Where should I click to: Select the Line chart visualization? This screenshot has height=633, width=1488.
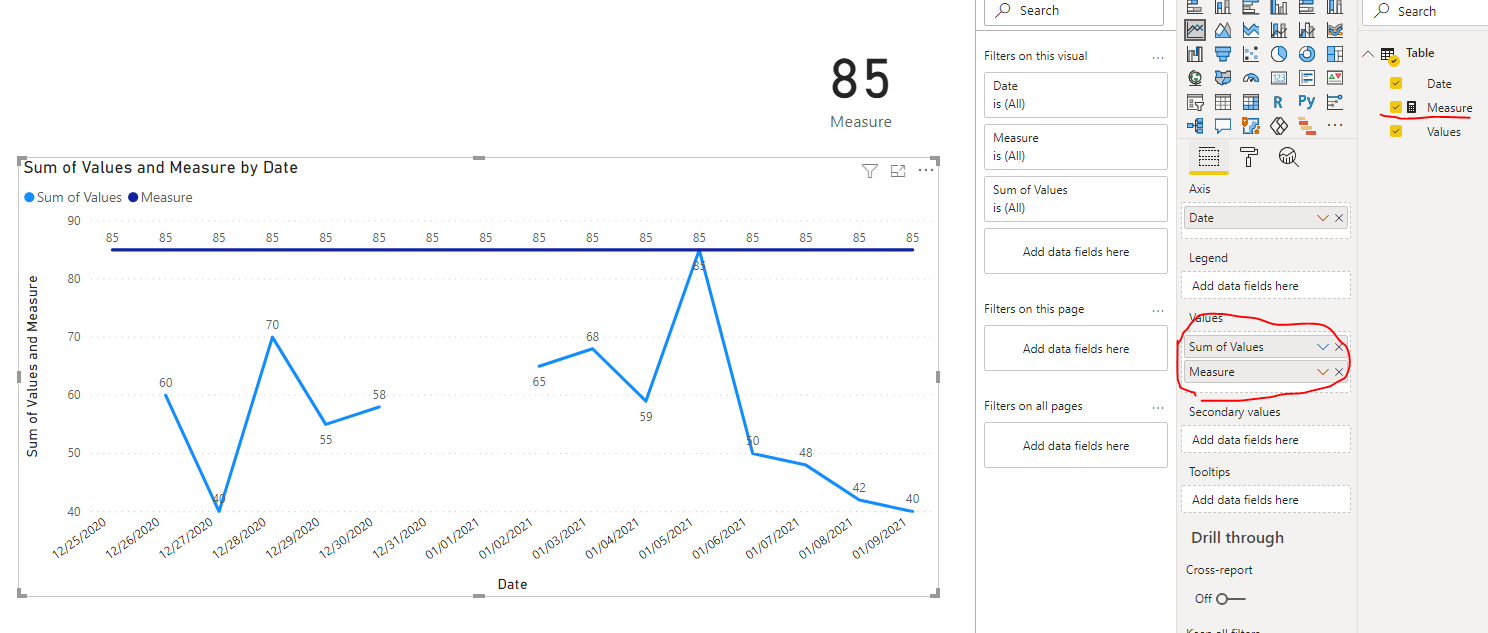[1195, 30]
